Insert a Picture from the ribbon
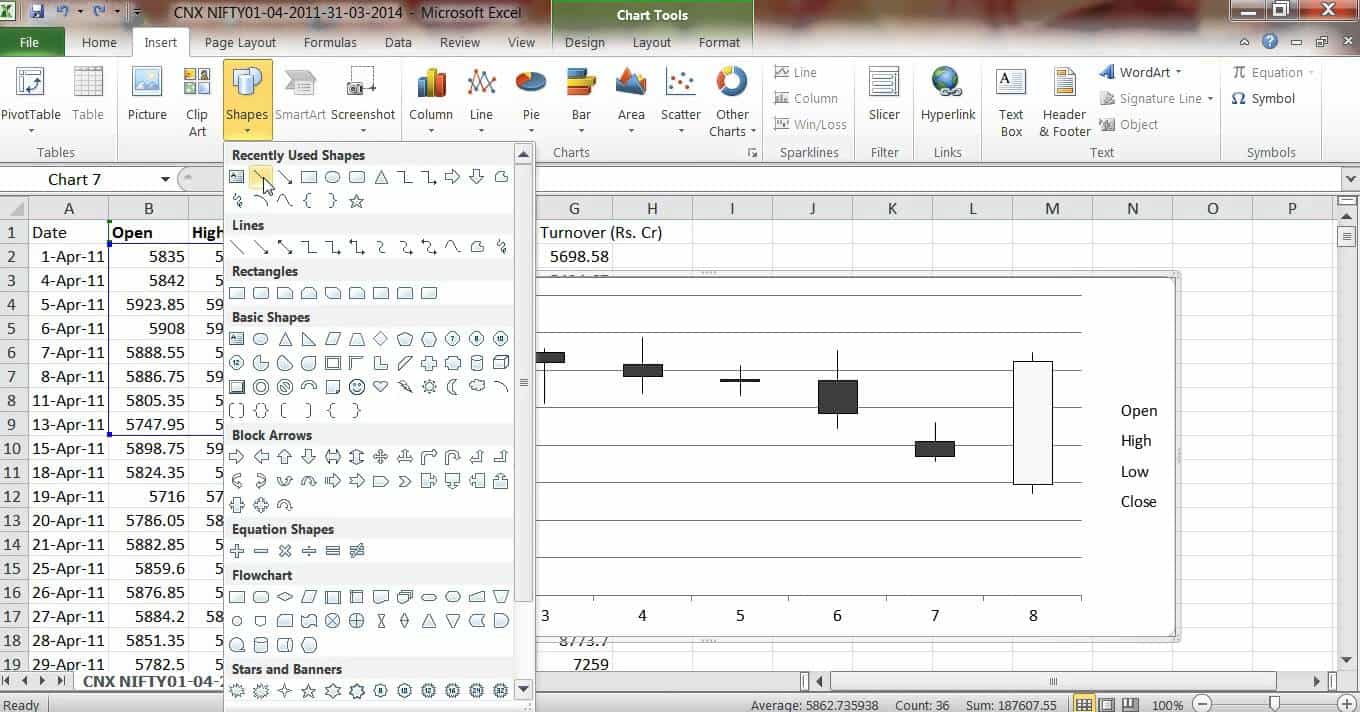The height and width of the screenshot is (712, 1360). tap(147, 96)
